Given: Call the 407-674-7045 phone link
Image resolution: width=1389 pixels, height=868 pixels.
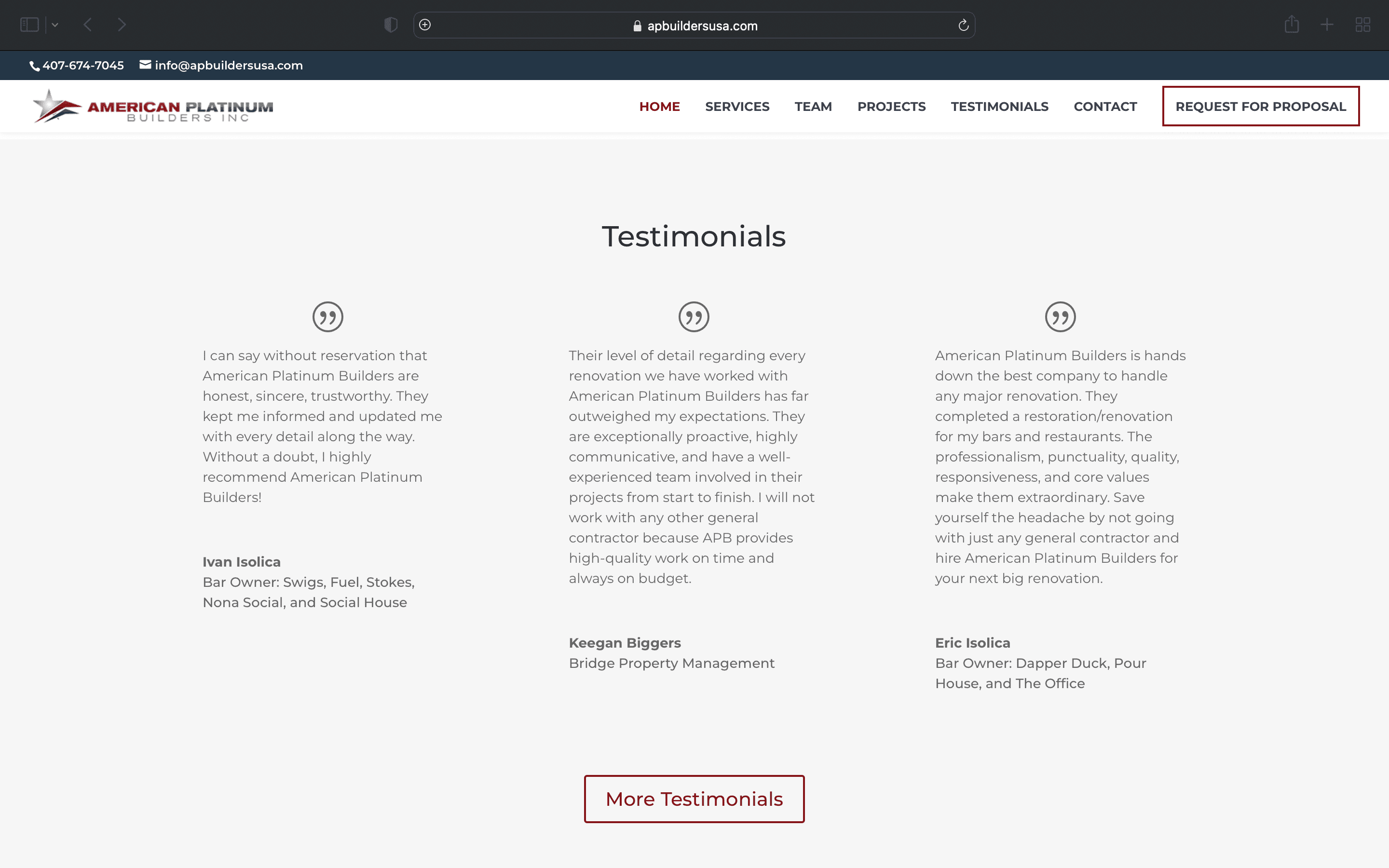Looking at the screenshot, I should tap(83, 66).
